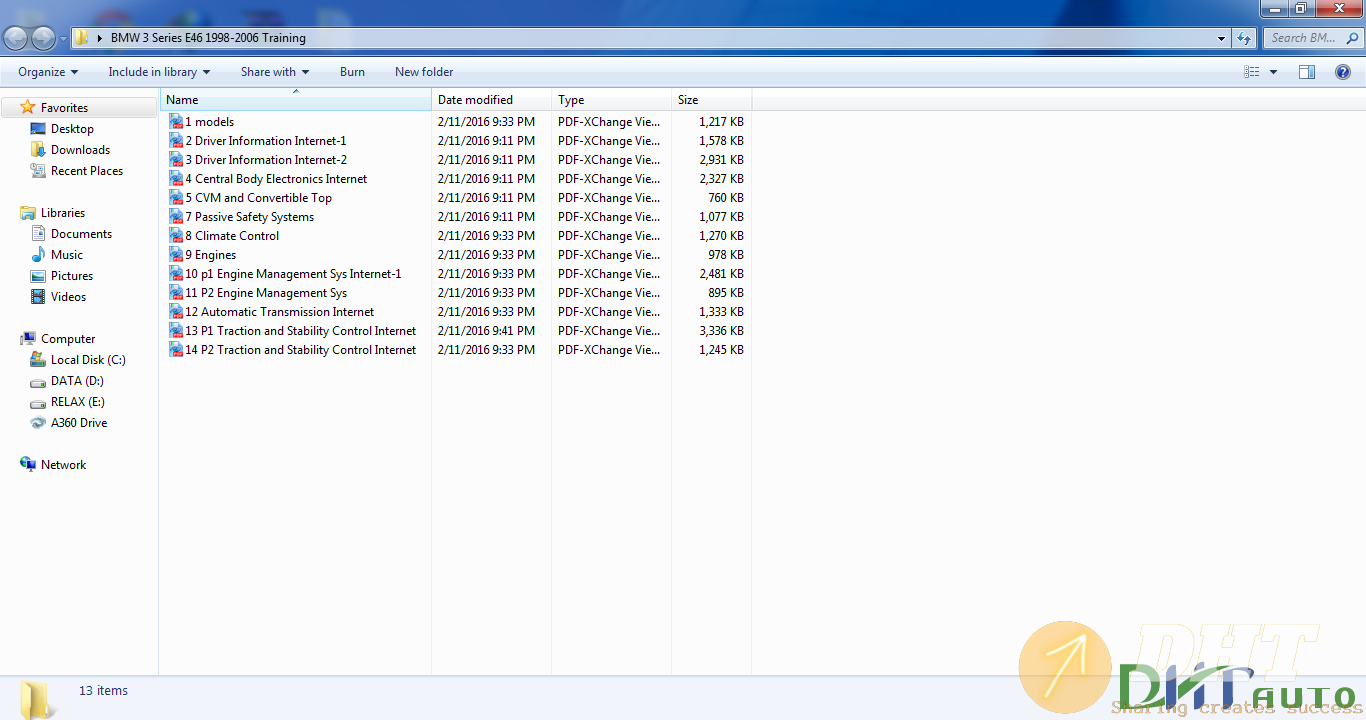This screenshot has height=720, width=1366.
Task: Click the Burn button
Action: tap(352, 72)
